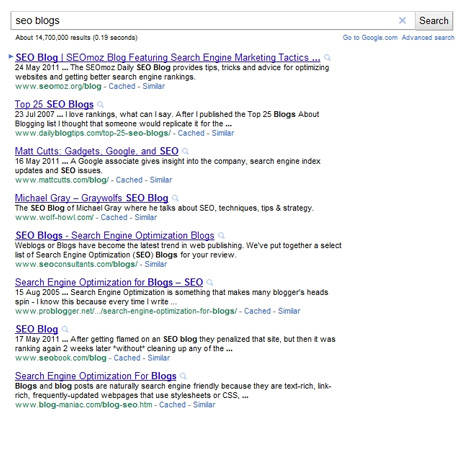Open 'Search Engine Optimization for Blogs – SEO' result
The width and height of the screenshot is (467, 463).
click(109, 282)
